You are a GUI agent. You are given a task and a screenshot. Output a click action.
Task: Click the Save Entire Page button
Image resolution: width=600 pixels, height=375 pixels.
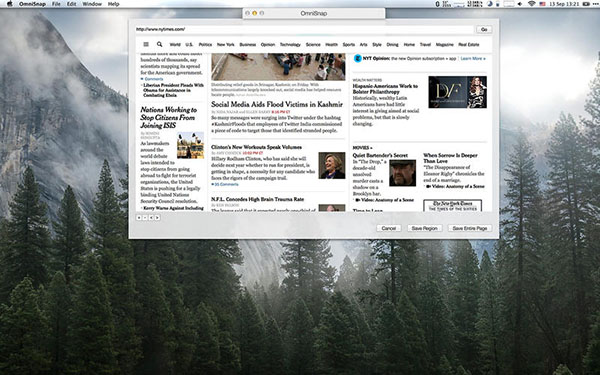pos(470,228)
